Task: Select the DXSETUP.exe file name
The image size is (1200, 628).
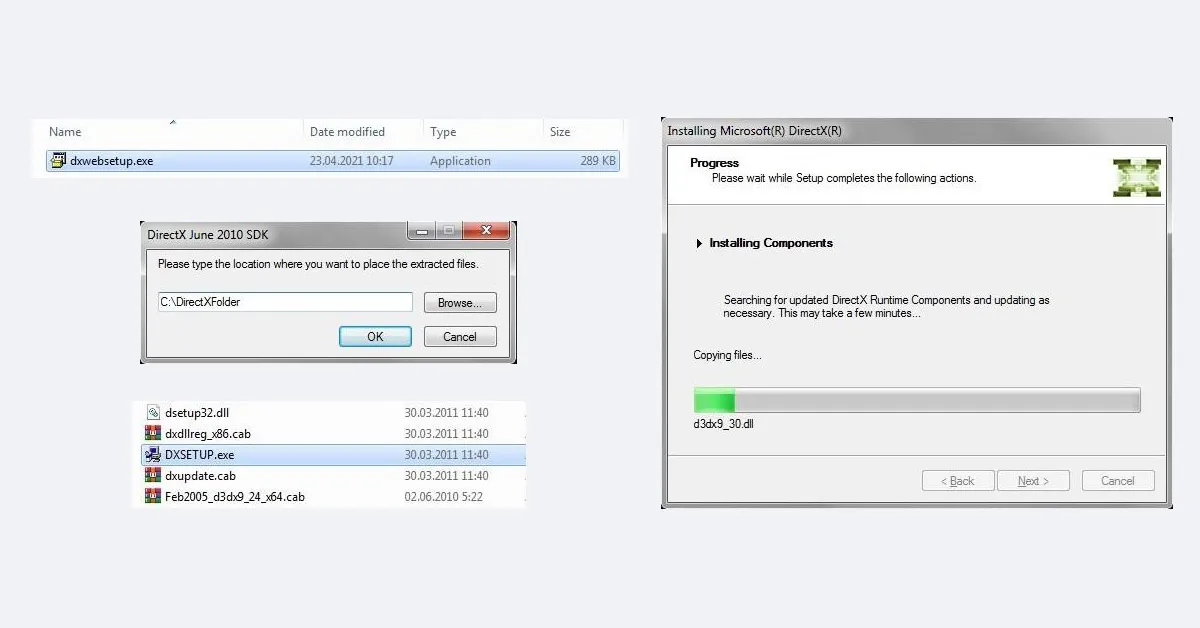Action: 199,455
